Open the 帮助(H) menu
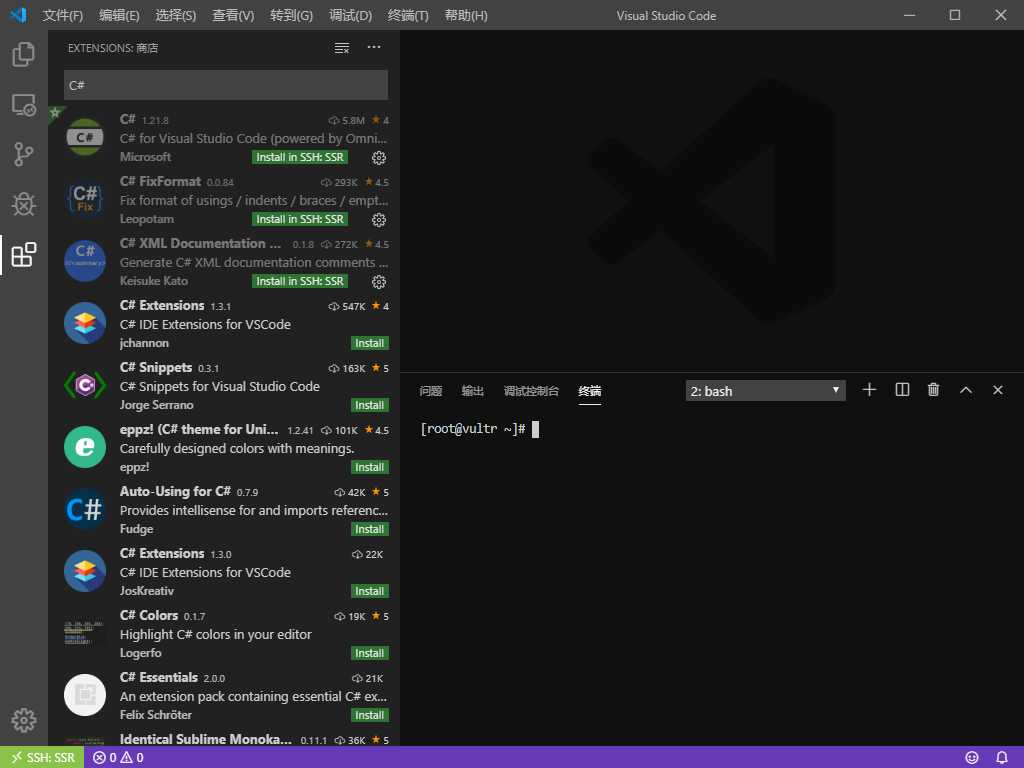The width and height of the screenshot is (1024, 768). coord(466,15)
